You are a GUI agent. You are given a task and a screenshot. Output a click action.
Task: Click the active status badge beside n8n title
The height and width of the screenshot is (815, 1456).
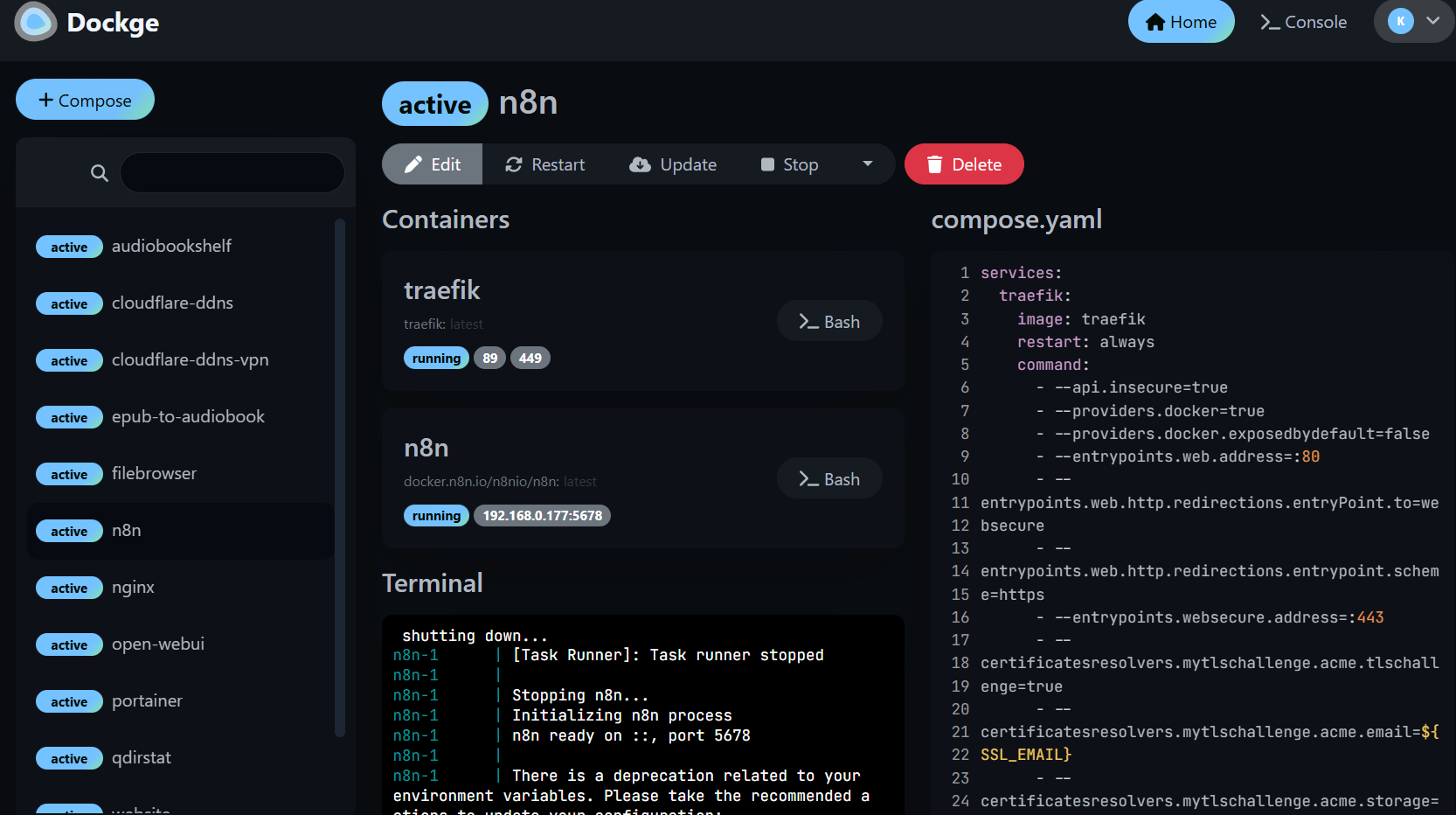point(435,104)
